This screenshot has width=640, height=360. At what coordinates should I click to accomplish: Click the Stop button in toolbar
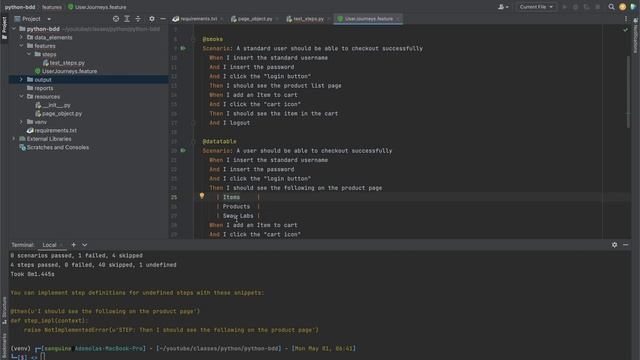coord(598,7)
